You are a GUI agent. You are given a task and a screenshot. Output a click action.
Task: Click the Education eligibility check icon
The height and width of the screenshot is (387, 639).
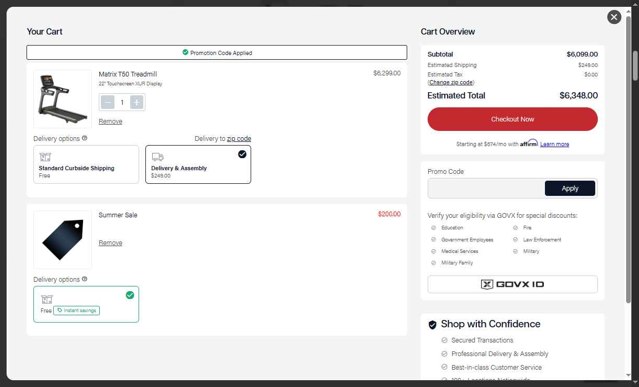tap(434, 228)
